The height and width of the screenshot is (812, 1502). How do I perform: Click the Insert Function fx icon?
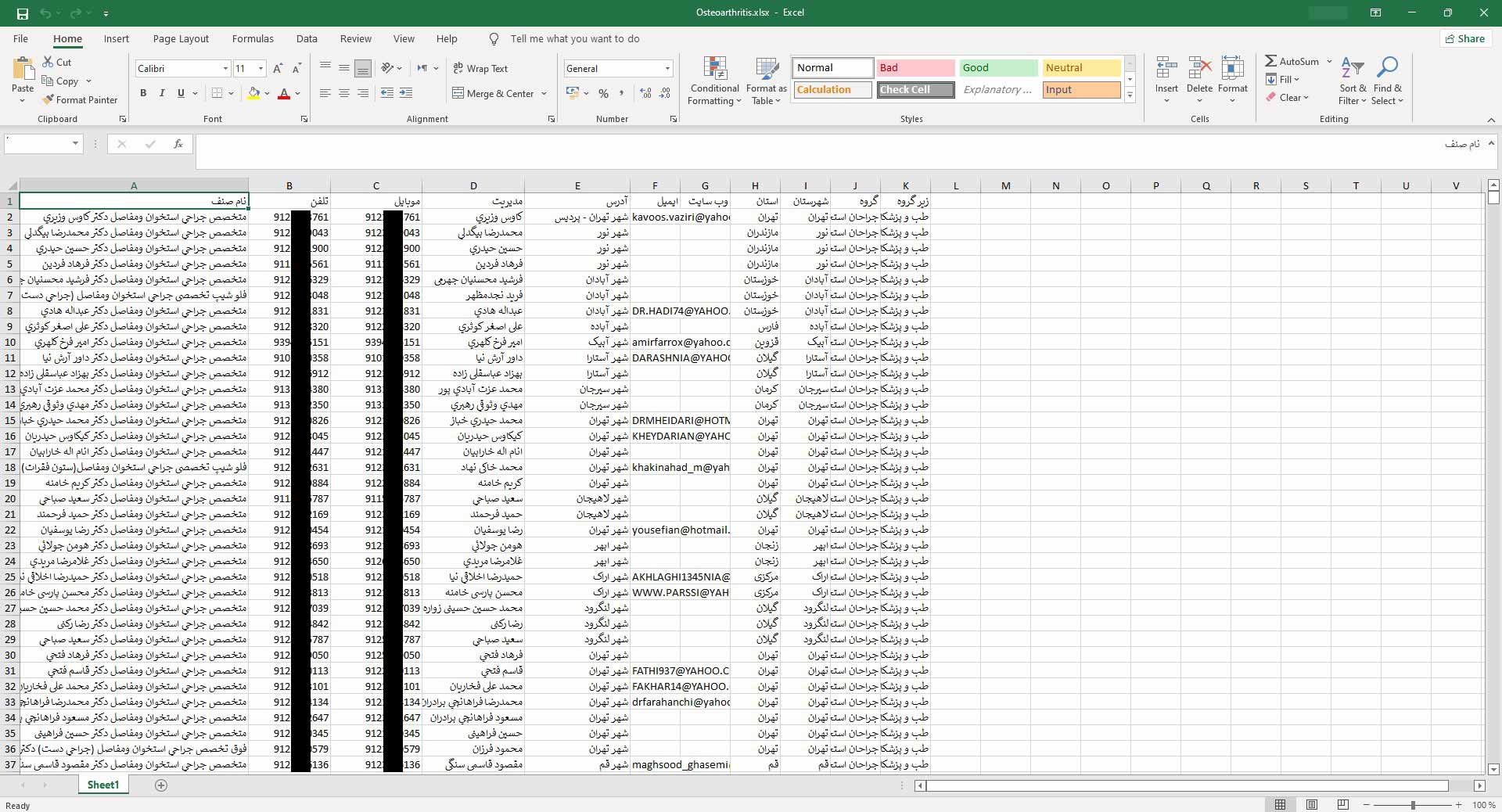click(x=178, y=144)
